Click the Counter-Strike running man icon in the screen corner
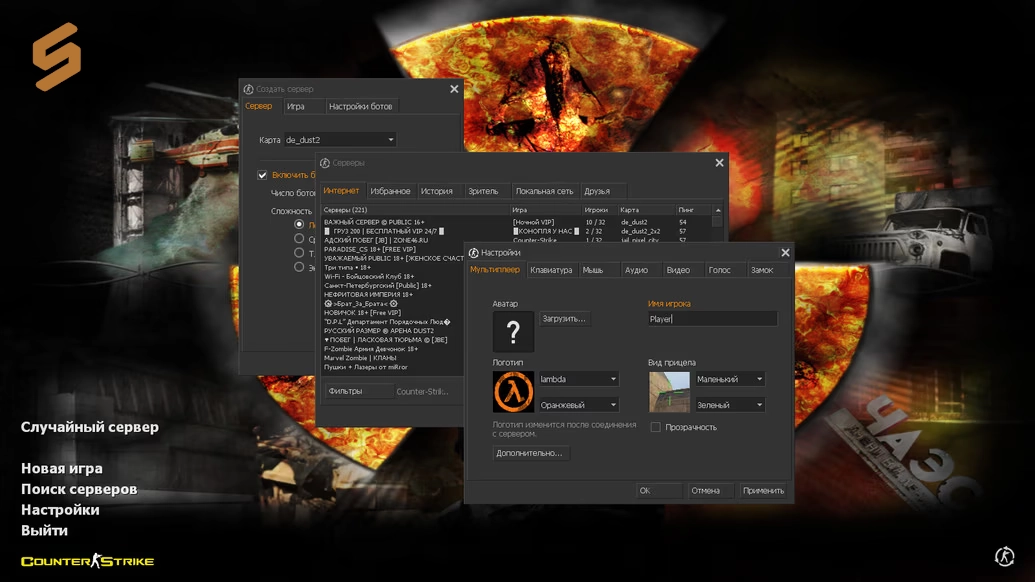The height and width of the screenshot is (582, 1035). coord(1004,556)
